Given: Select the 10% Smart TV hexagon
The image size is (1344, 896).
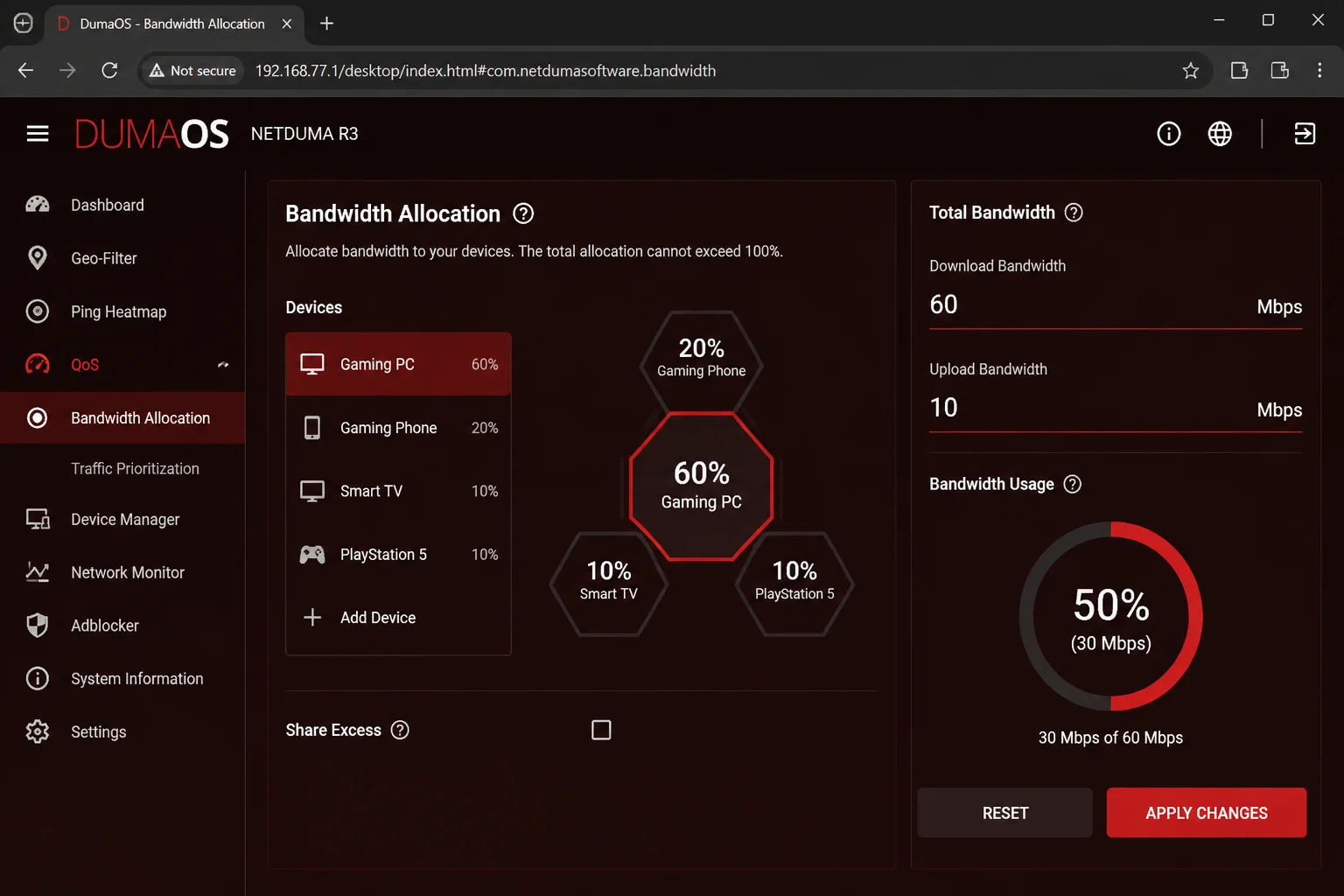Looking at the screenshot, I should [x=609, y=583].
